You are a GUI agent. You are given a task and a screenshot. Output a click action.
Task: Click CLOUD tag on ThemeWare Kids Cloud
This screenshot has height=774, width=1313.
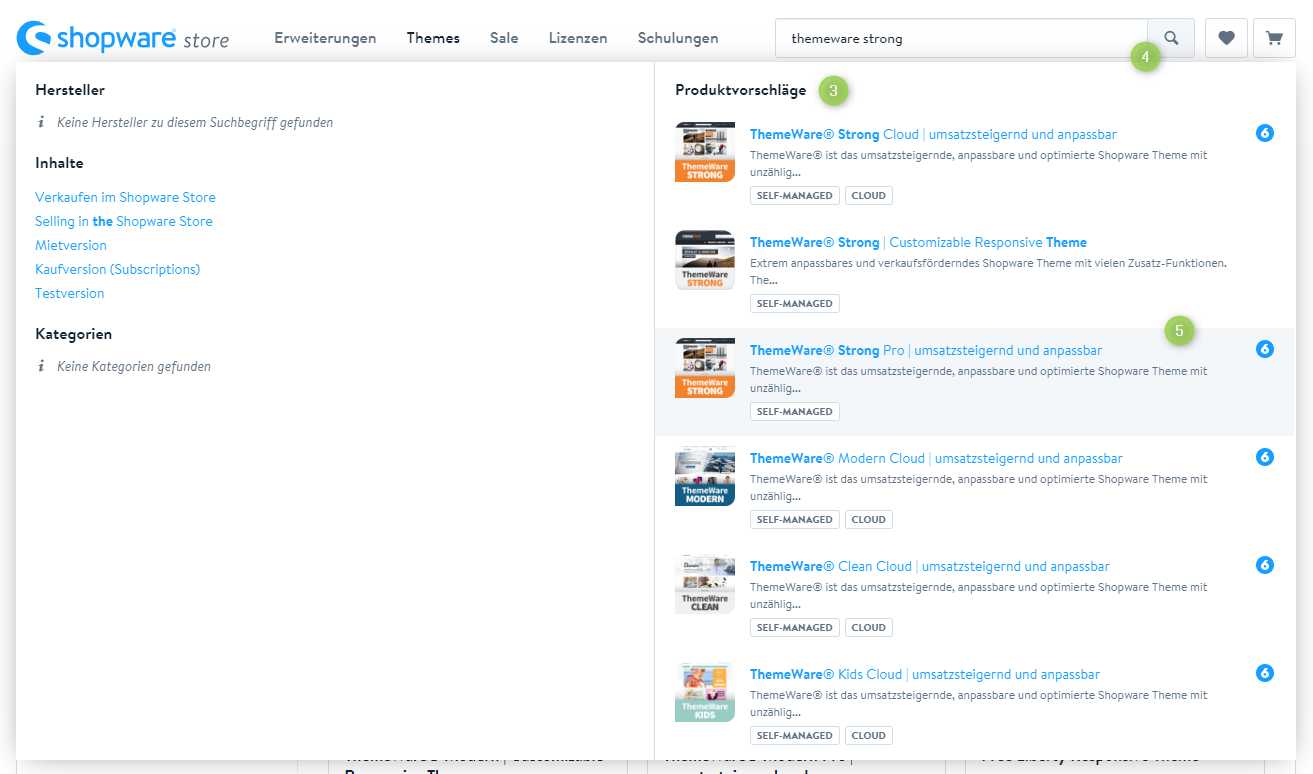(x=869, y=736)
